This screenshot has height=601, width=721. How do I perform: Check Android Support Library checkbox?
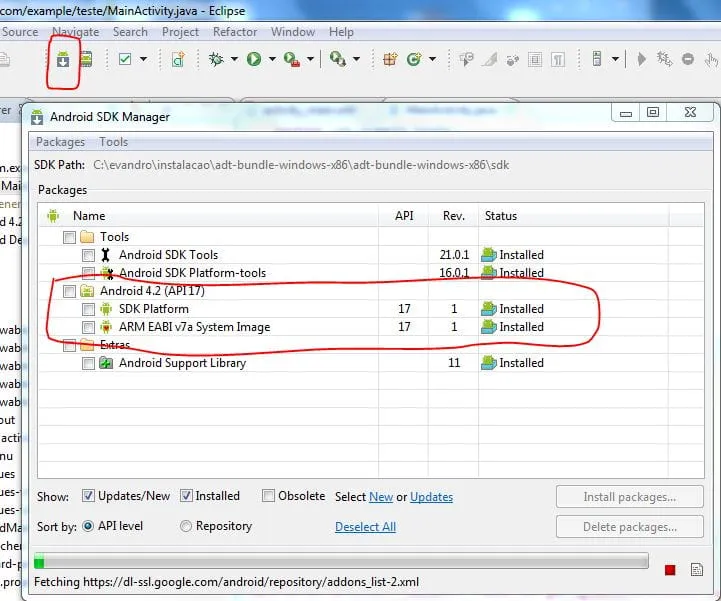tap(88, 363)
